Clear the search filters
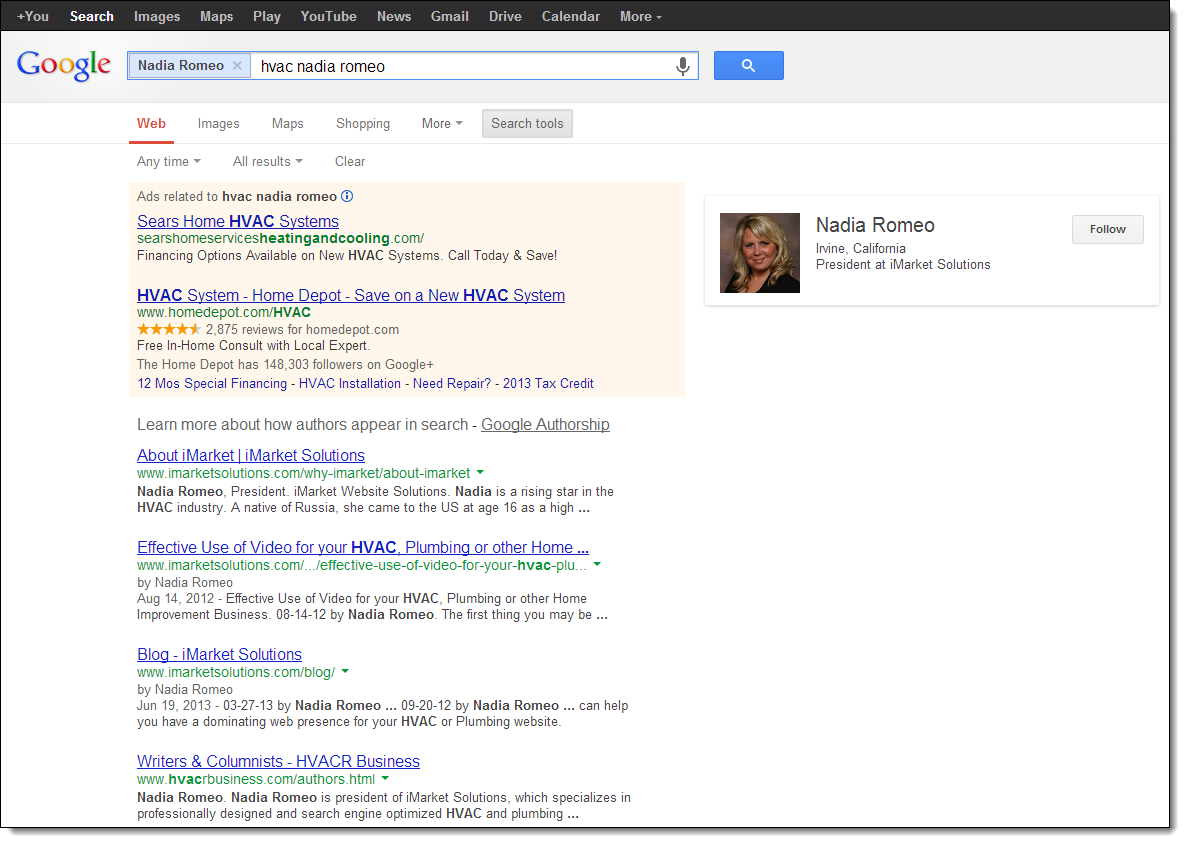Screen dimensions: 1185x843 pyautogui.click(x=350, y=162)
